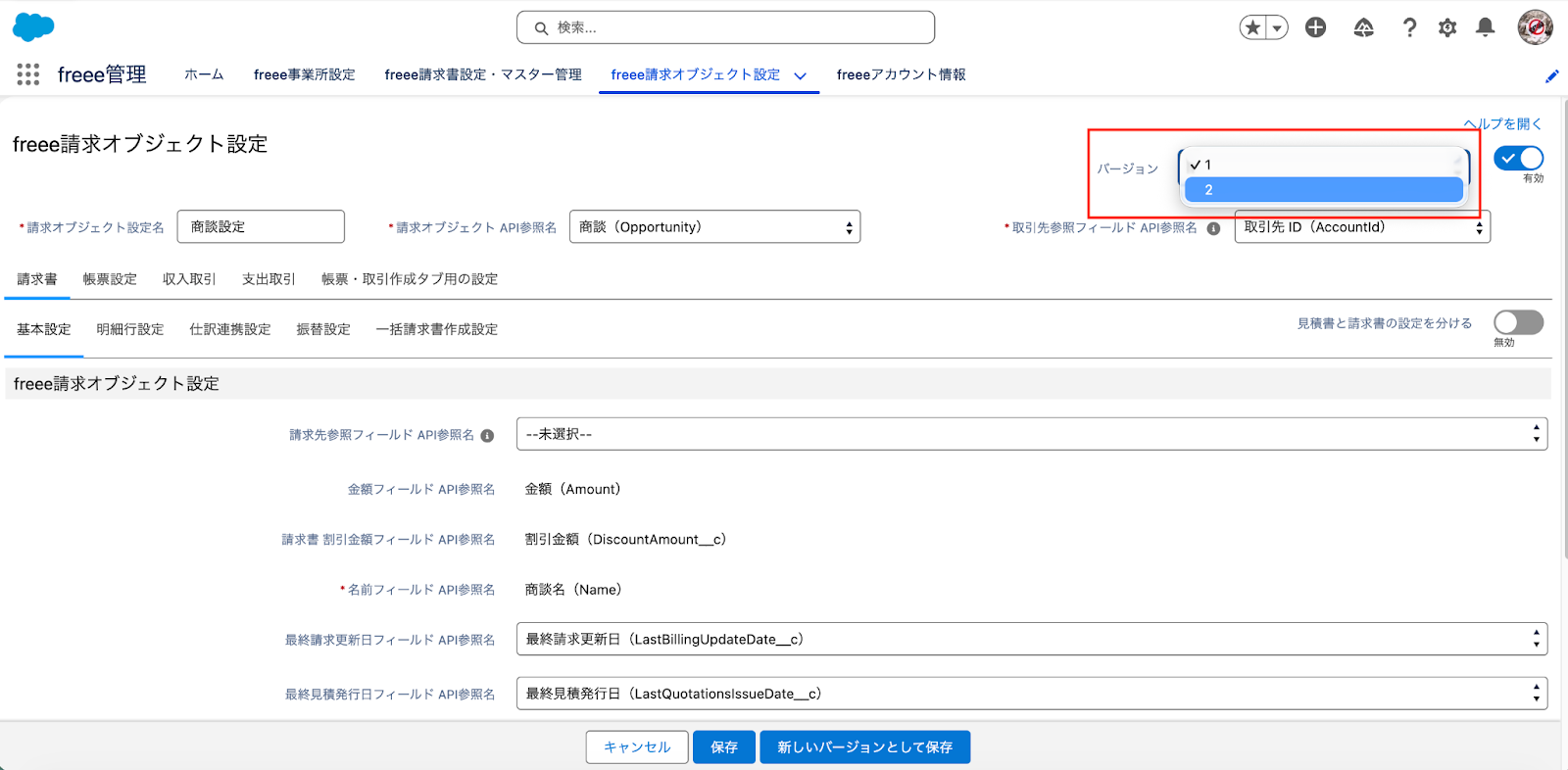Open the 最終見積発行日フィールド API参照名 dropdown
Image resolution: width=1568 pixels, height=770 pixels.
tap(1032, 694)
